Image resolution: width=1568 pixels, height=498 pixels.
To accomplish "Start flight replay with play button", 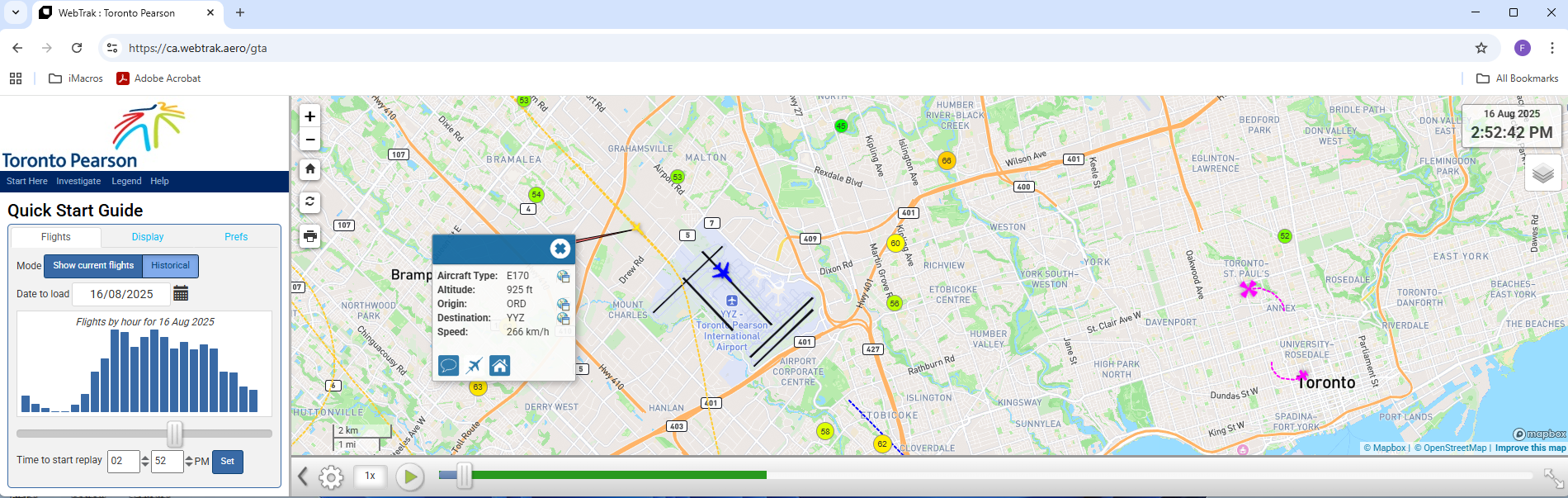I will point(409,477).
